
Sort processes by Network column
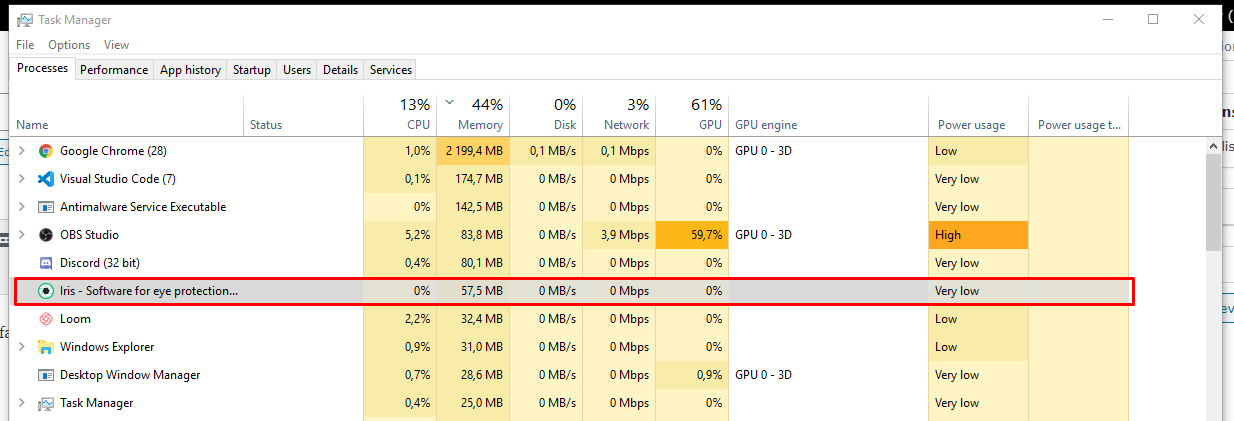click(618, 115)
